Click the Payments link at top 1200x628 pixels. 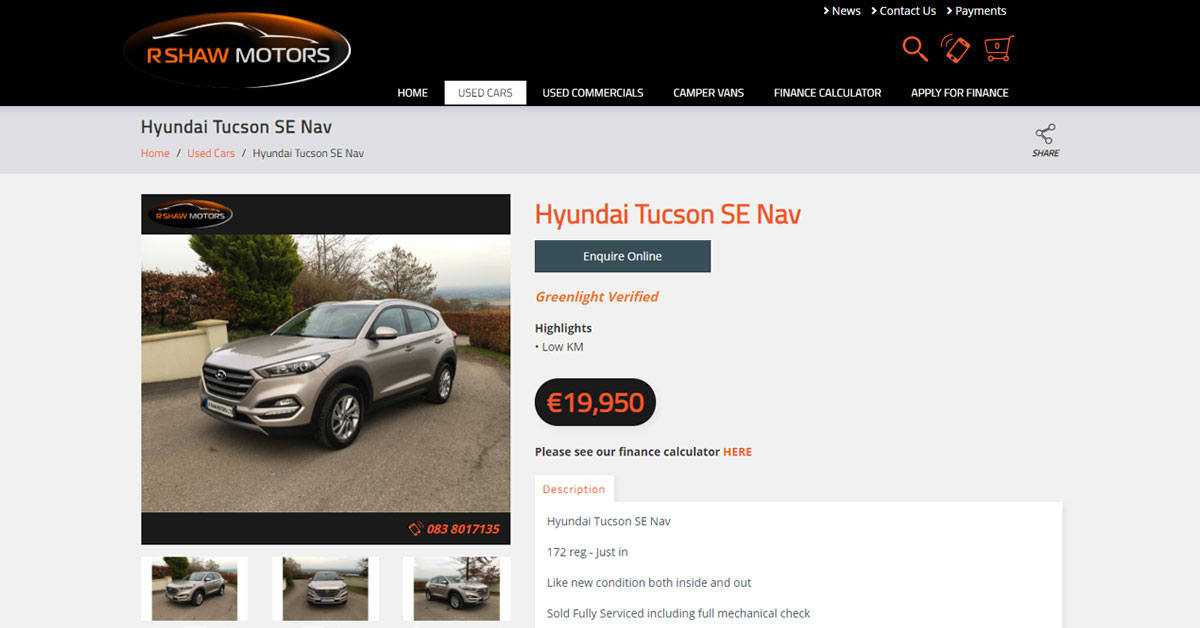click(977, 11)
